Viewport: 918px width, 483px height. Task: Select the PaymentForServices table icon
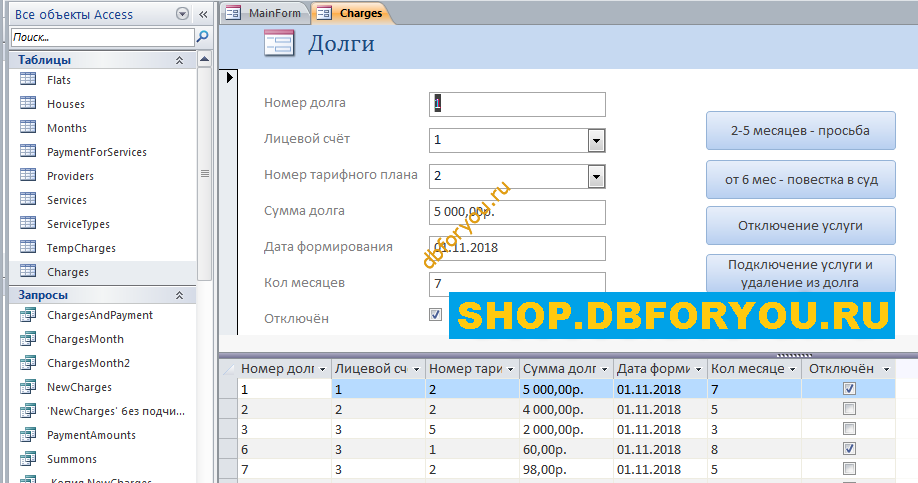[28, 151]
